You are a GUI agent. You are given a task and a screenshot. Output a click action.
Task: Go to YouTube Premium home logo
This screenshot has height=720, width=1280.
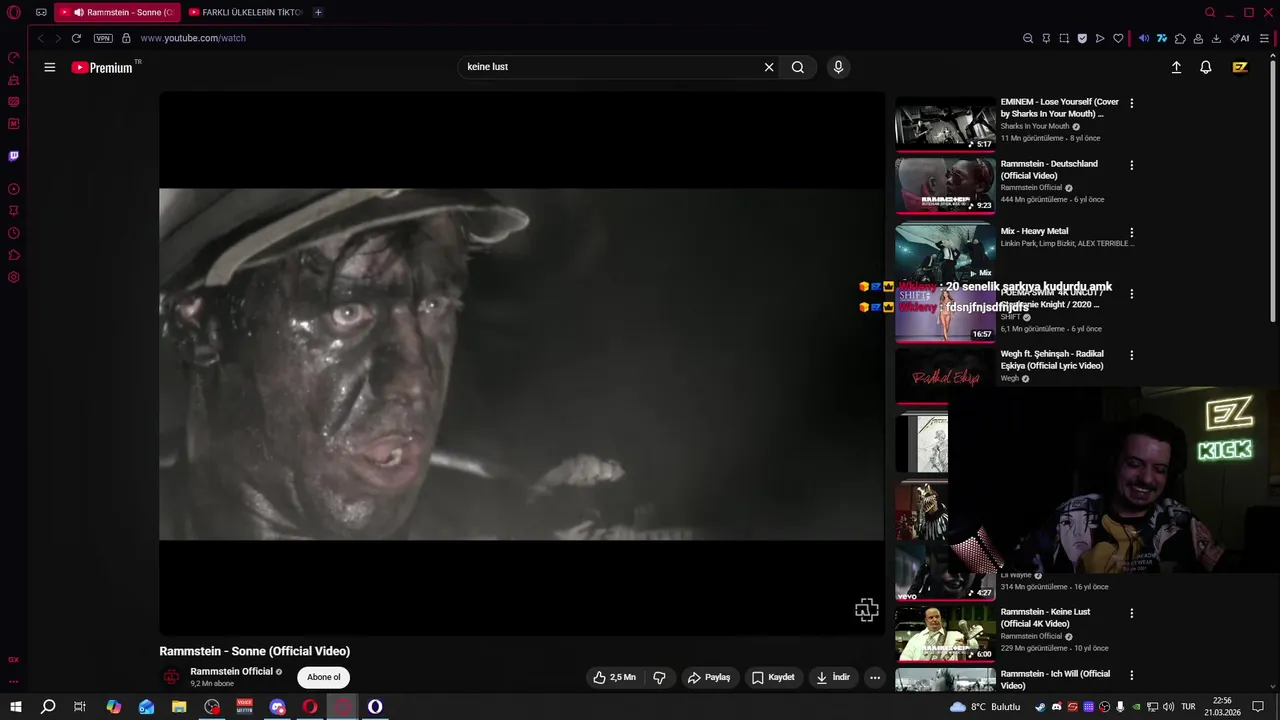(x=102, y=67)
